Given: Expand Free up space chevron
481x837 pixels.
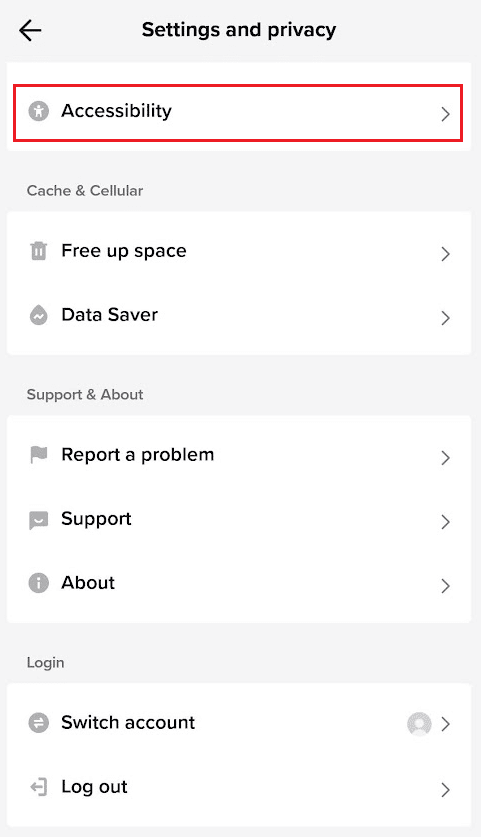Looking at the screenshot, I should pos(445,254).
